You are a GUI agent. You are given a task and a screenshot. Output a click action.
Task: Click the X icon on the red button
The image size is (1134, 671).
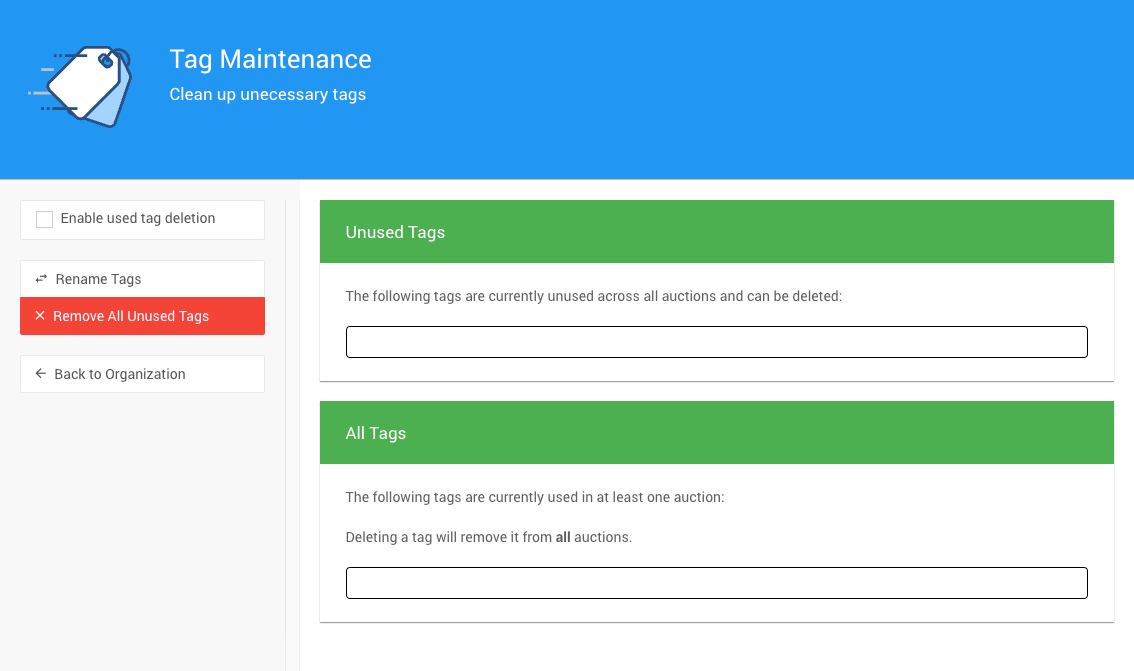coord(40,316)
